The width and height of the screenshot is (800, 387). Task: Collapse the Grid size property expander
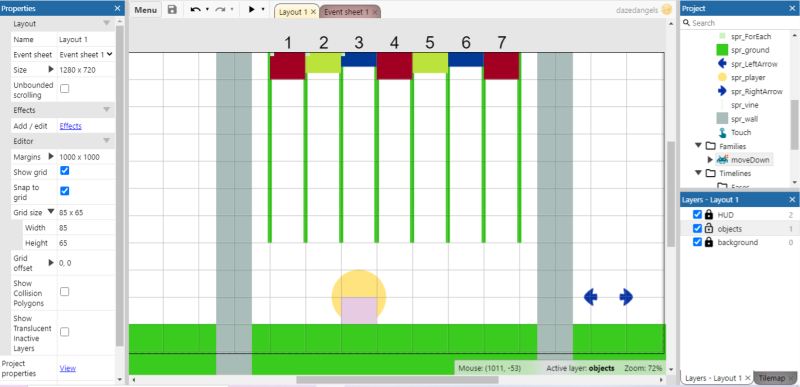click(x=51, y=211)
